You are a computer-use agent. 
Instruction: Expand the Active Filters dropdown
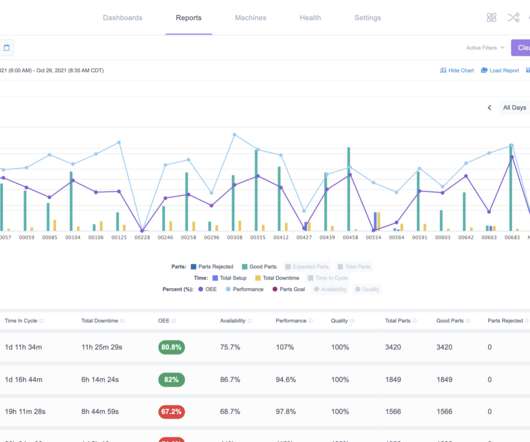tap(485, 48)
